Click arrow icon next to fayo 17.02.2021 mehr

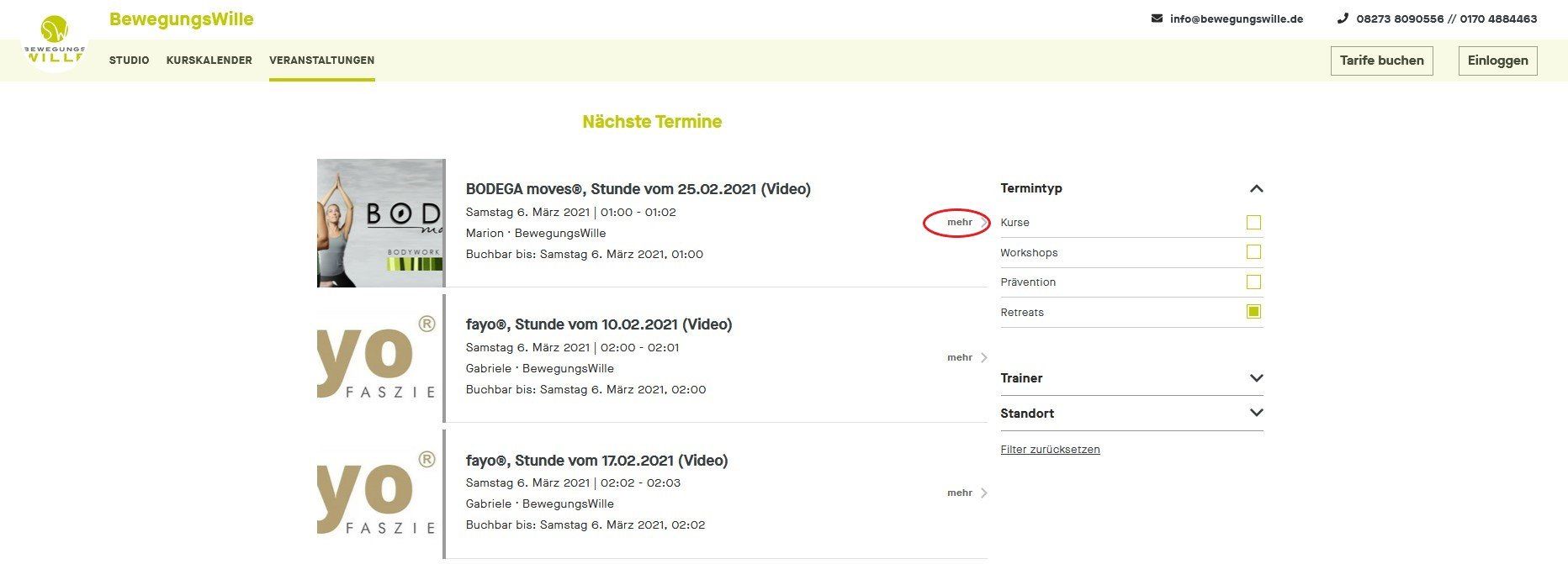pos(984,493)
